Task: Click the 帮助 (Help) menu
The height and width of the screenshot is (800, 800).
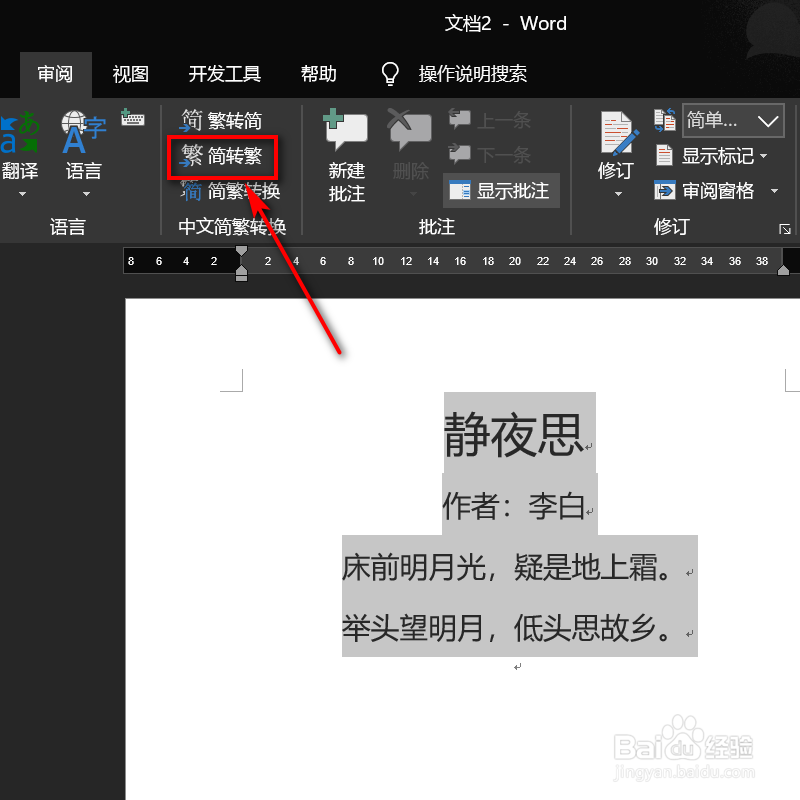Action: pos(318,73)
